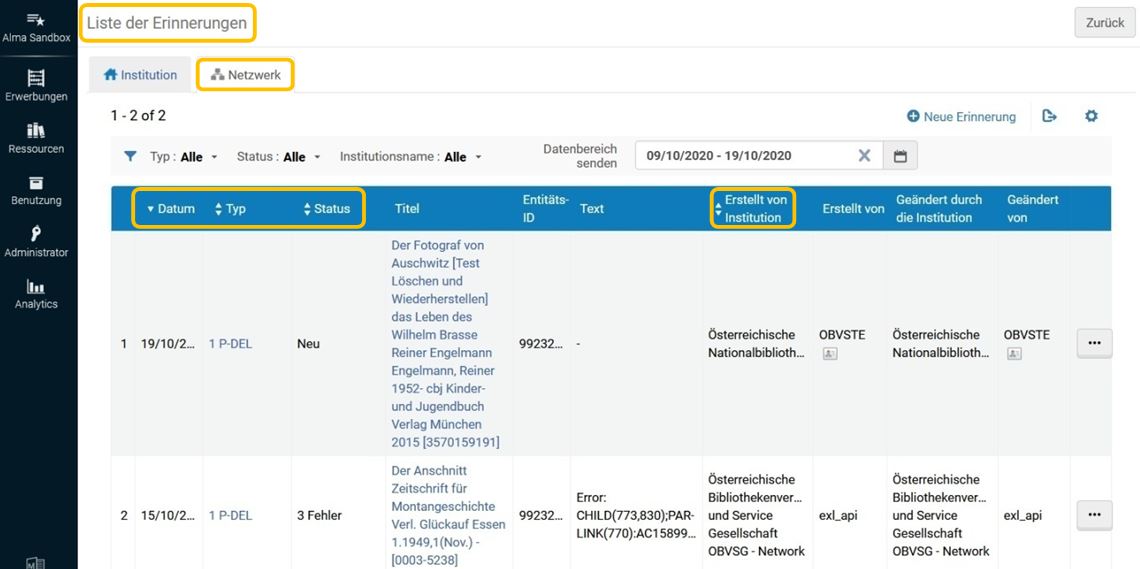This screenshot has height=569, width=1140.
Task: Open the table settings gear icon
Action: coord(1091,116)
